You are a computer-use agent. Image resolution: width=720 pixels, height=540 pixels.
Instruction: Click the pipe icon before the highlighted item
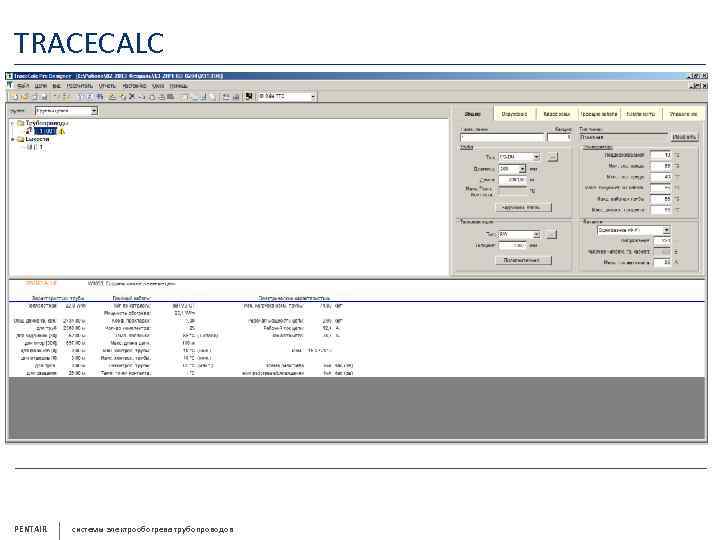(x=29, y=131)
